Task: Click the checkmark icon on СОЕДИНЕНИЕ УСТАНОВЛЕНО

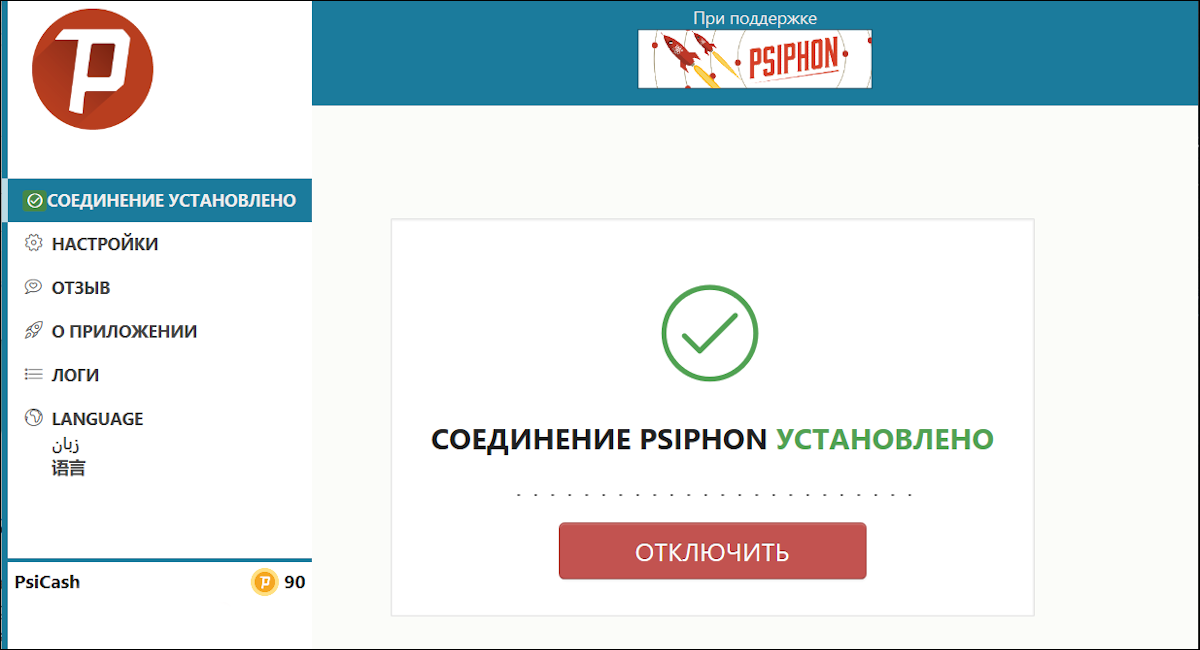Action: tap(33, 199)
